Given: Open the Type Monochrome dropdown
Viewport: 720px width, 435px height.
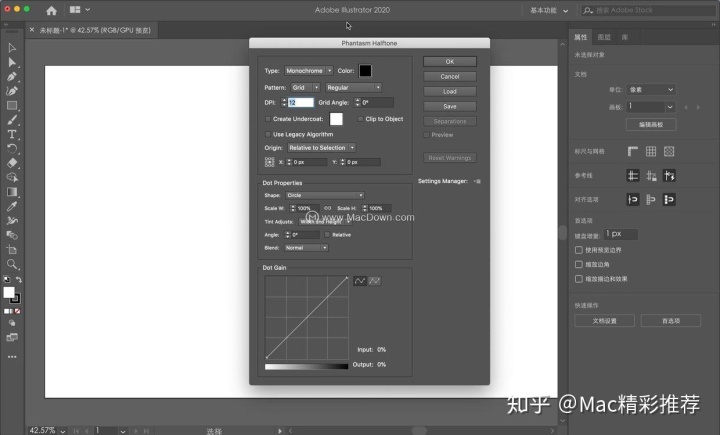Looking at the screenshot, I should [309, 71].
